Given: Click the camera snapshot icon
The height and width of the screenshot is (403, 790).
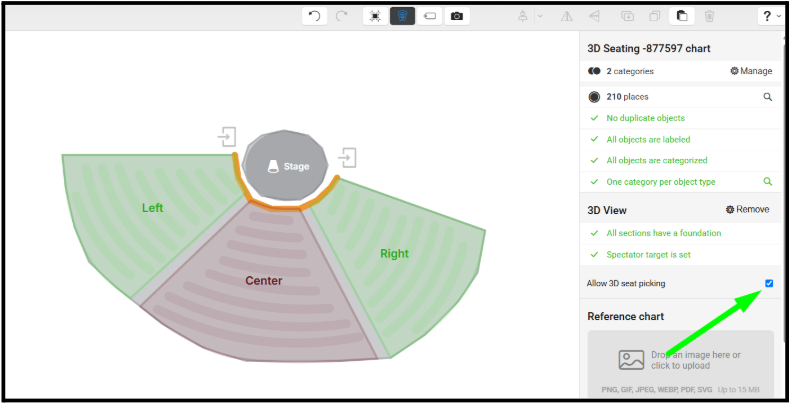Looking at the screenshot, I should point(457,16).
